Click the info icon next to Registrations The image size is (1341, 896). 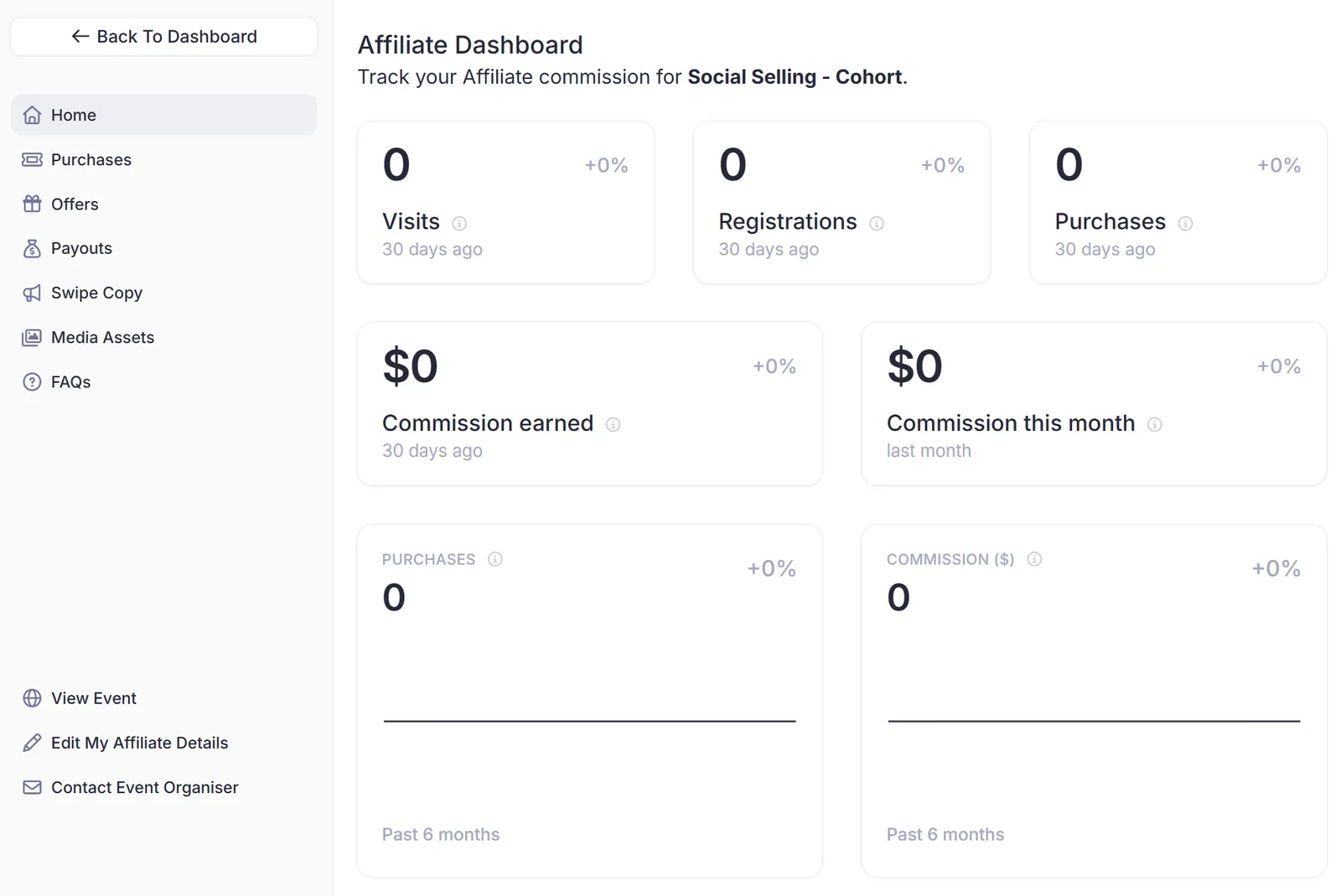(877, 223)
